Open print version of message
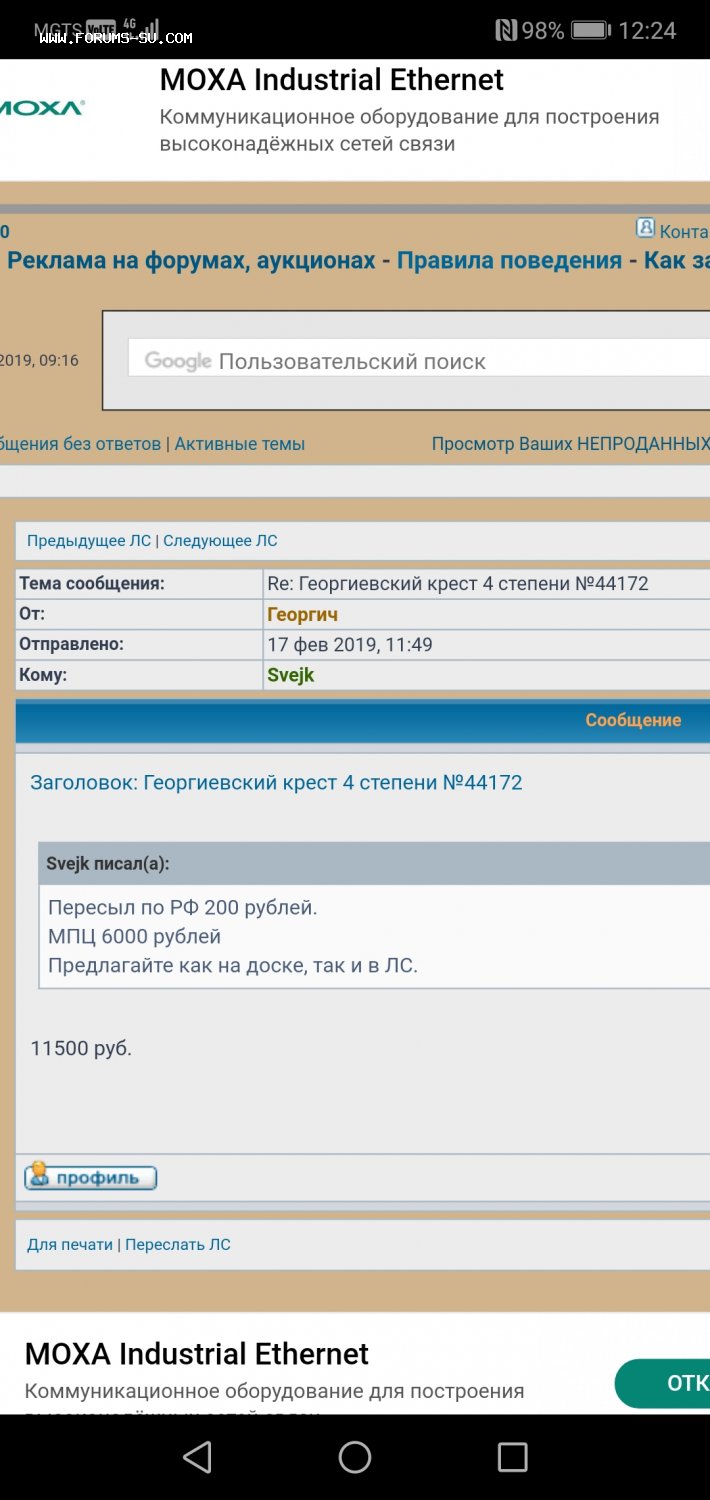The height and width of the screenshot is (1500, 710). point(70,1245)
